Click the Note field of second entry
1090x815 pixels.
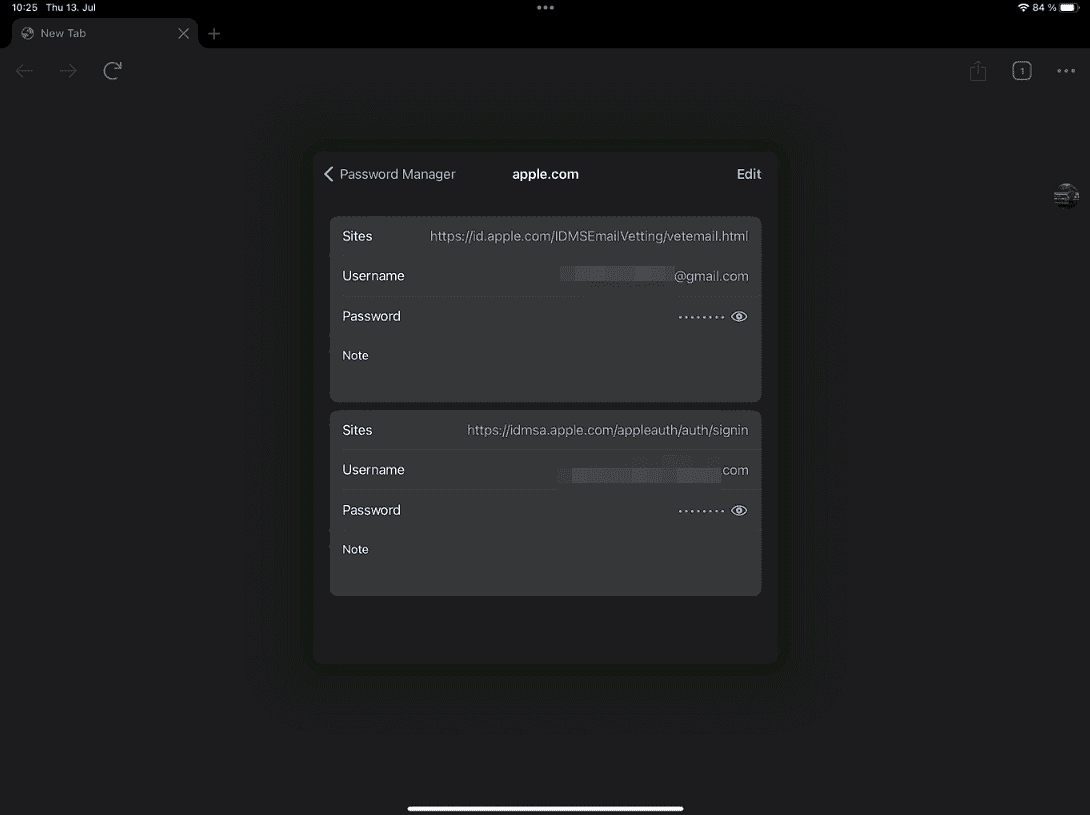pos(545,563)
